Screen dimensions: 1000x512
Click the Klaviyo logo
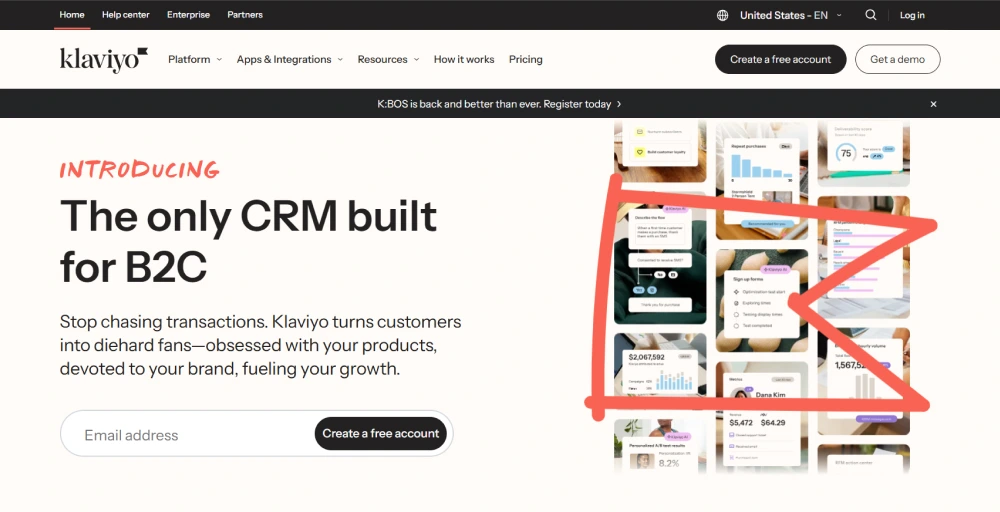pos(104,60)
